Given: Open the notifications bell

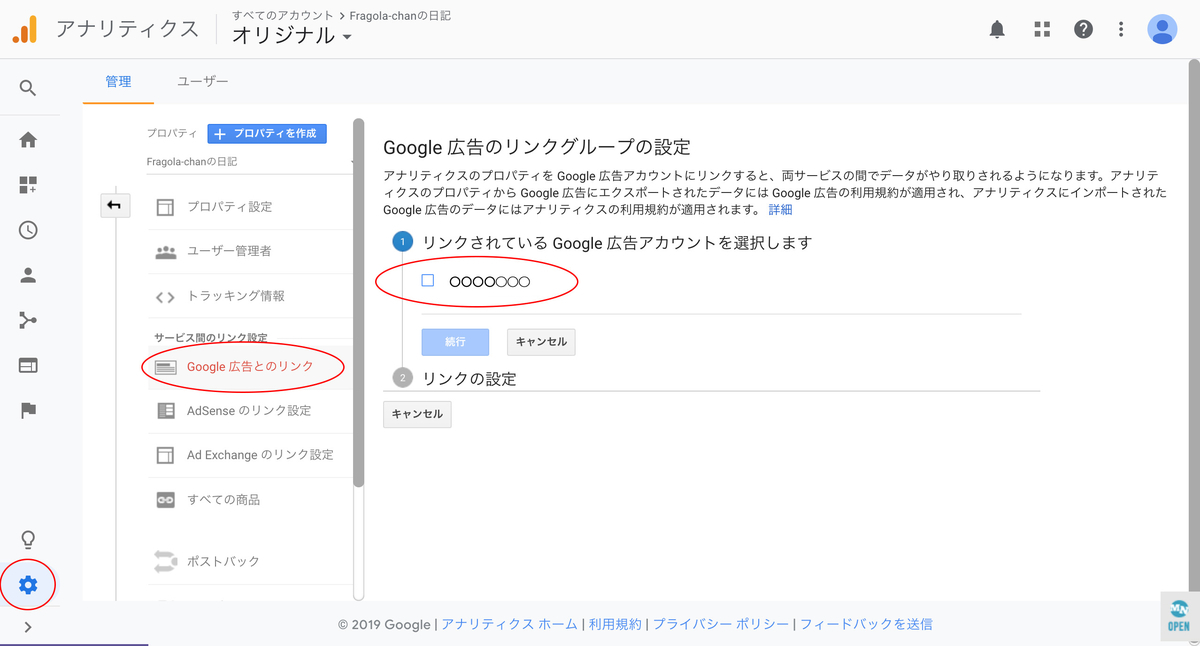Looking at the screenshot, I should pyautogui.click(x=996, y=28).
